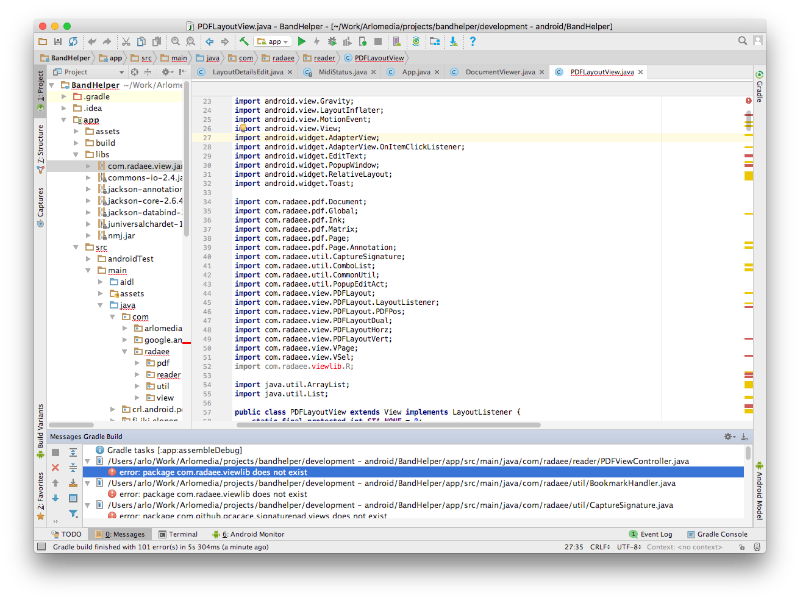The width and height of the screenshot is (800, 601).
Task: Expand the androidTest folder
Action: pyautogui.click(x=87, y=258)
